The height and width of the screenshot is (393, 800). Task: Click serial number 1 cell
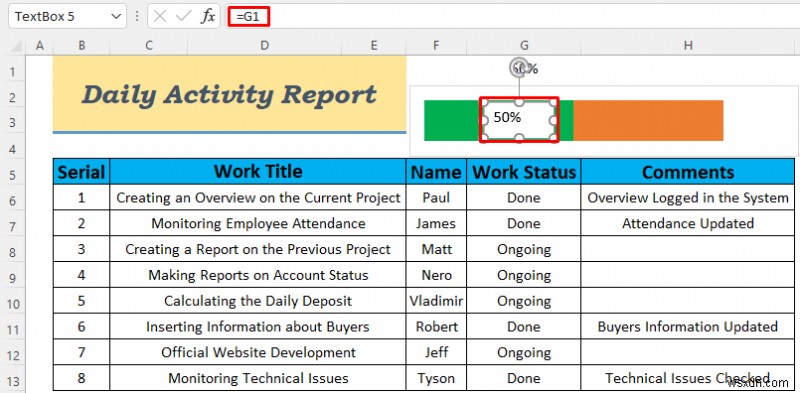point(81,198)
